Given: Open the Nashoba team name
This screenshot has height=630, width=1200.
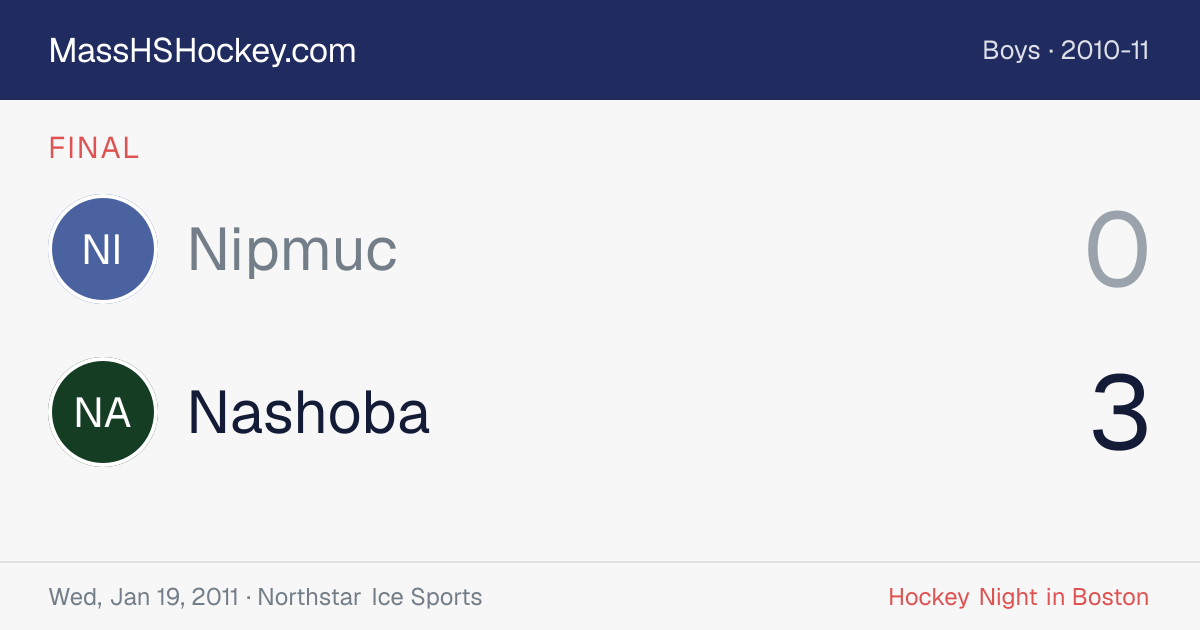Looking at the screenshot, I should [x=308, y=412].
